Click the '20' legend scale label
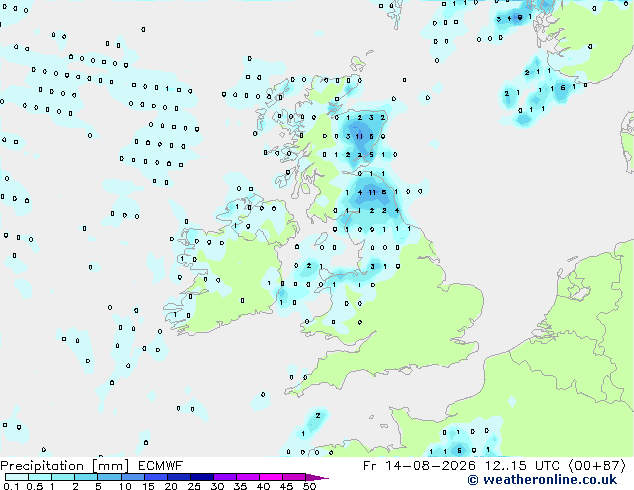634x490 pixels. 171,486
